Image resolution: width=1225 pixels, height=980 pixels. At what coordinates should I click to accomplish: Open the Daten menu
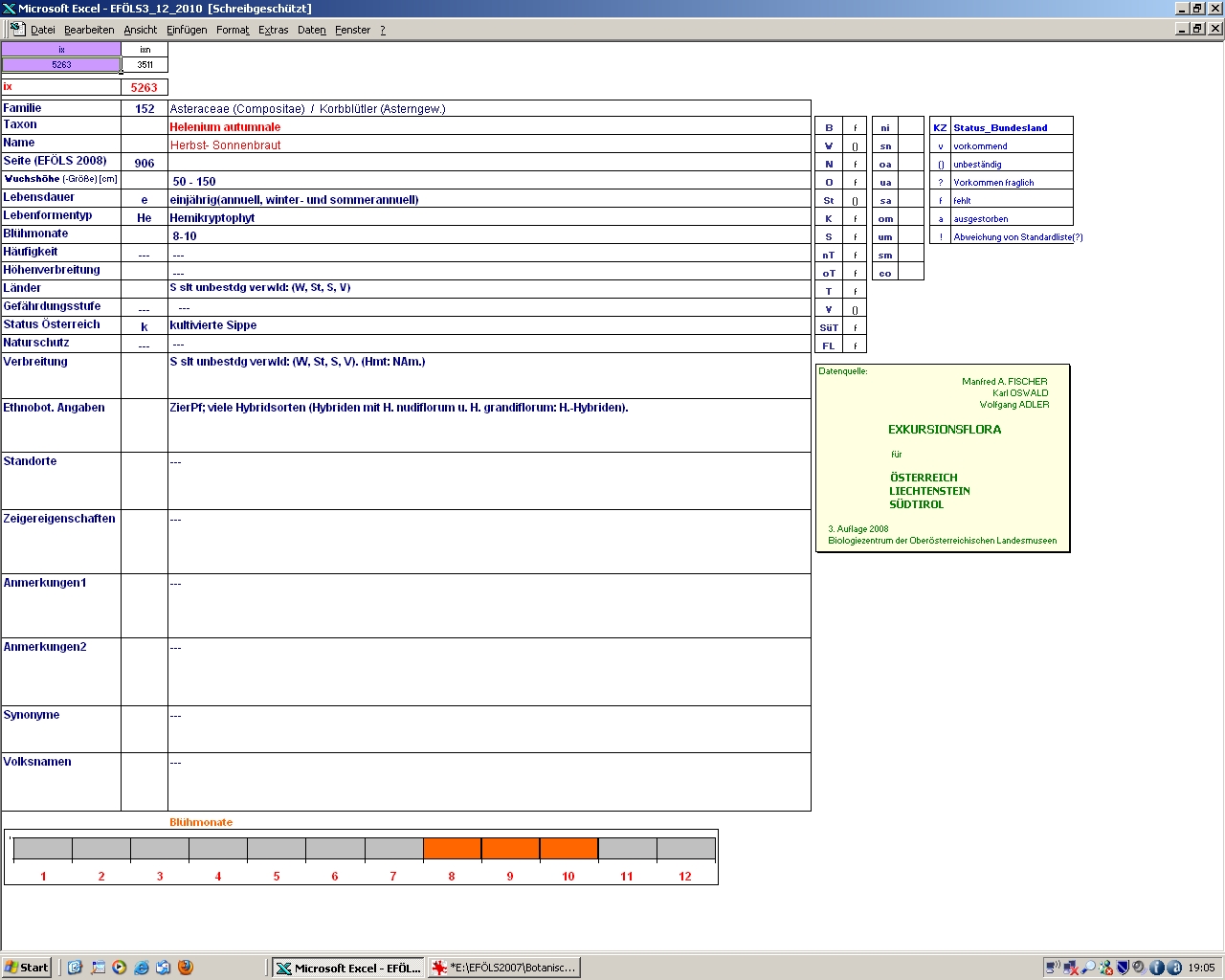(x=312, y=30)
